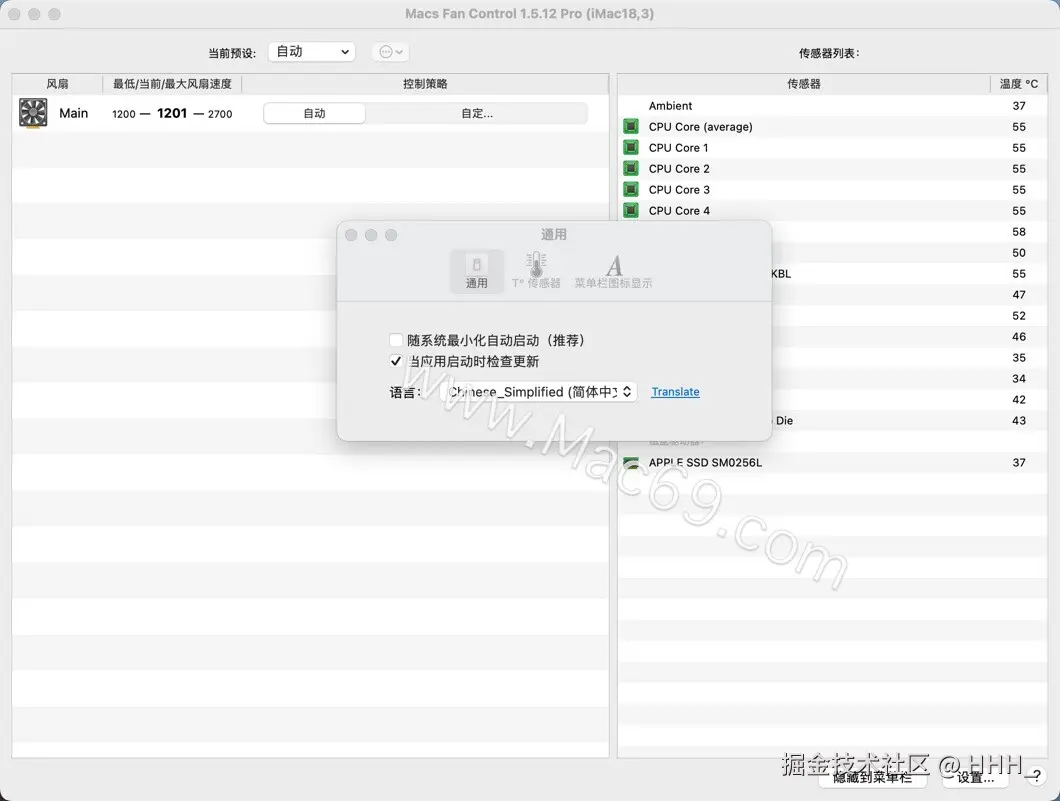
Task: Click the APPLE SSD SM0256L drive icon
Action: coord(631,462)
